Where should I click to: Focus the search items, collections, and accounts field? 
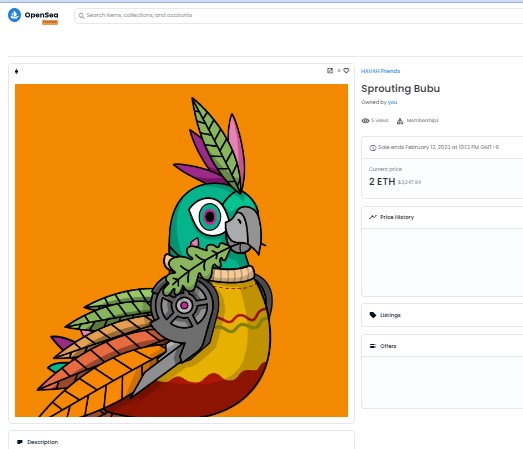coord(299,16)
